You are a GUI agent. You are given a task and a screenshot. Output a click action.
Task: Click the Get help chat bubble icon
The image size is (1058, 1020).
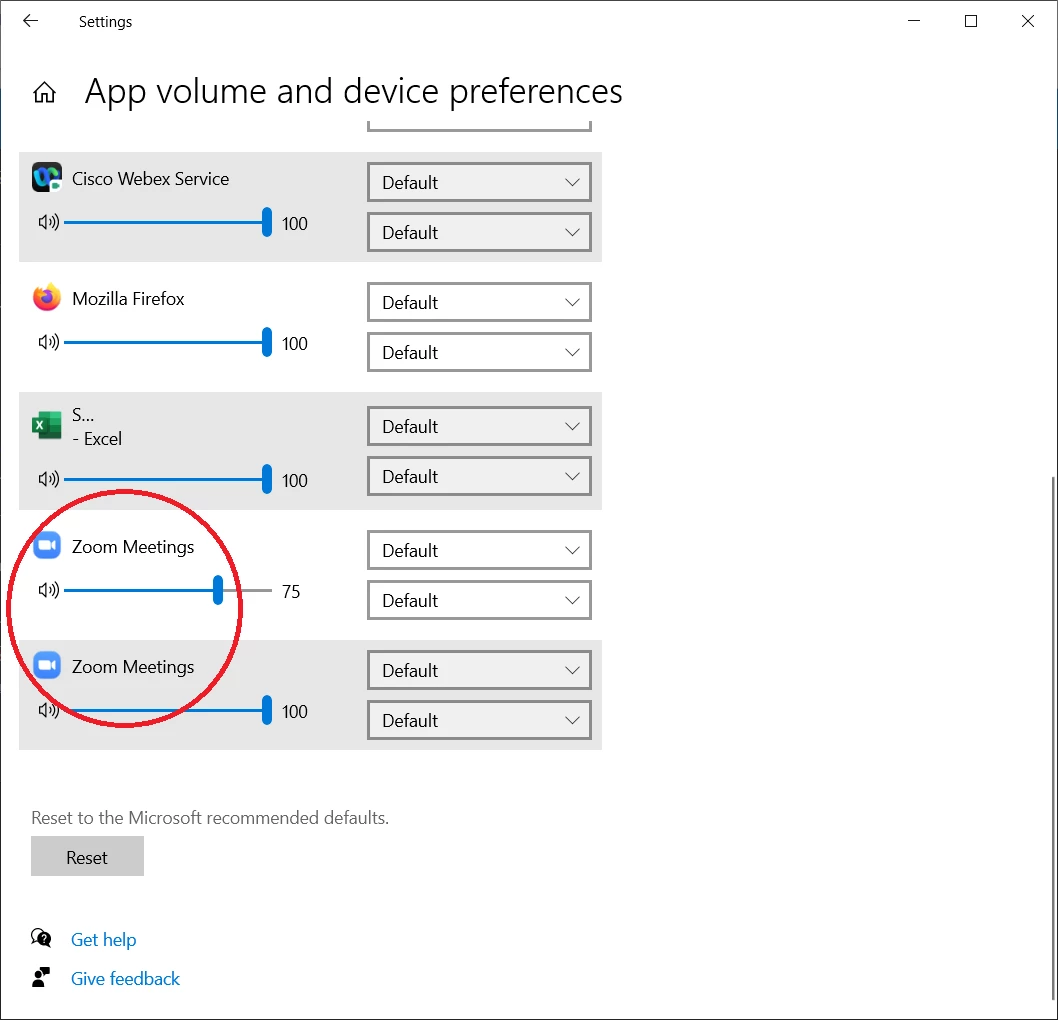point(41,938)
